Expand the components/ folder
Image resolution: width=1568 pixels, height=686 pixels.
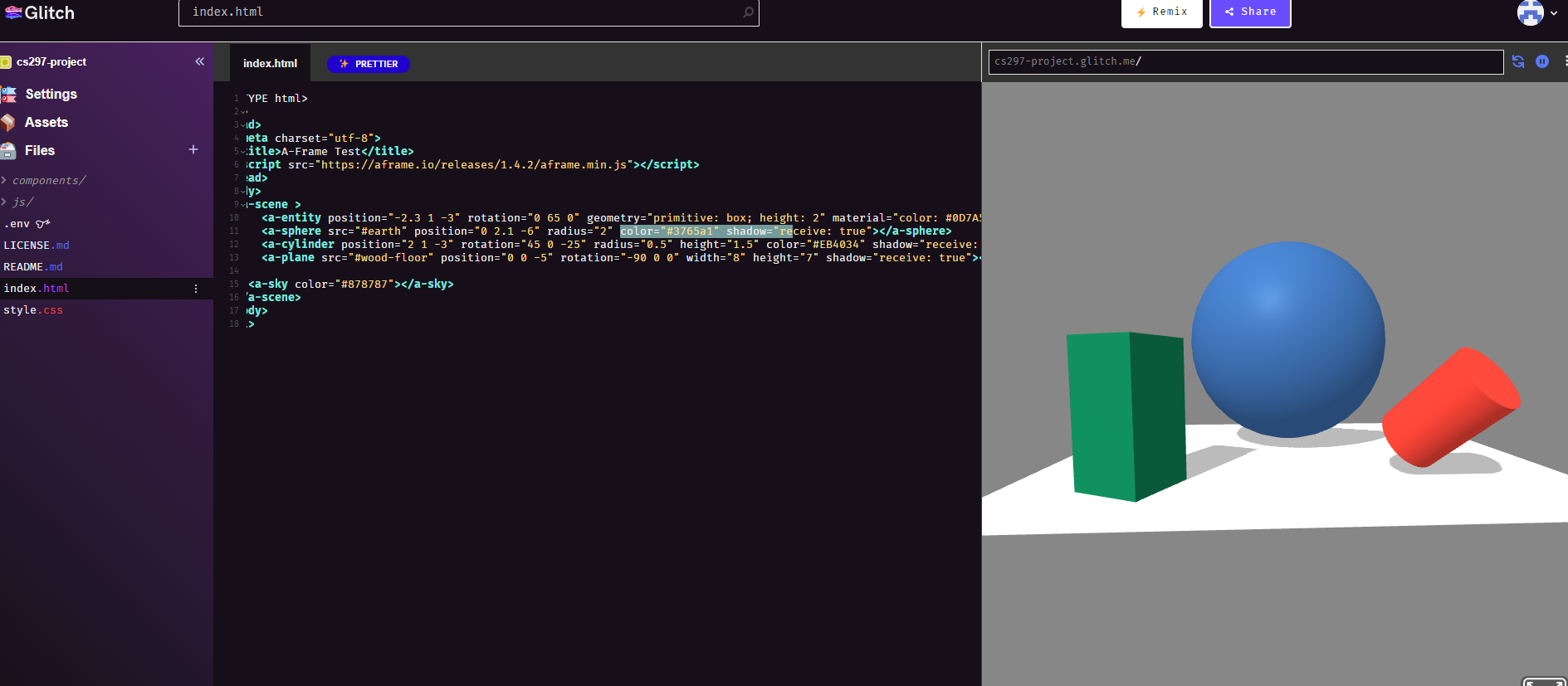click(x=48, y=180)
